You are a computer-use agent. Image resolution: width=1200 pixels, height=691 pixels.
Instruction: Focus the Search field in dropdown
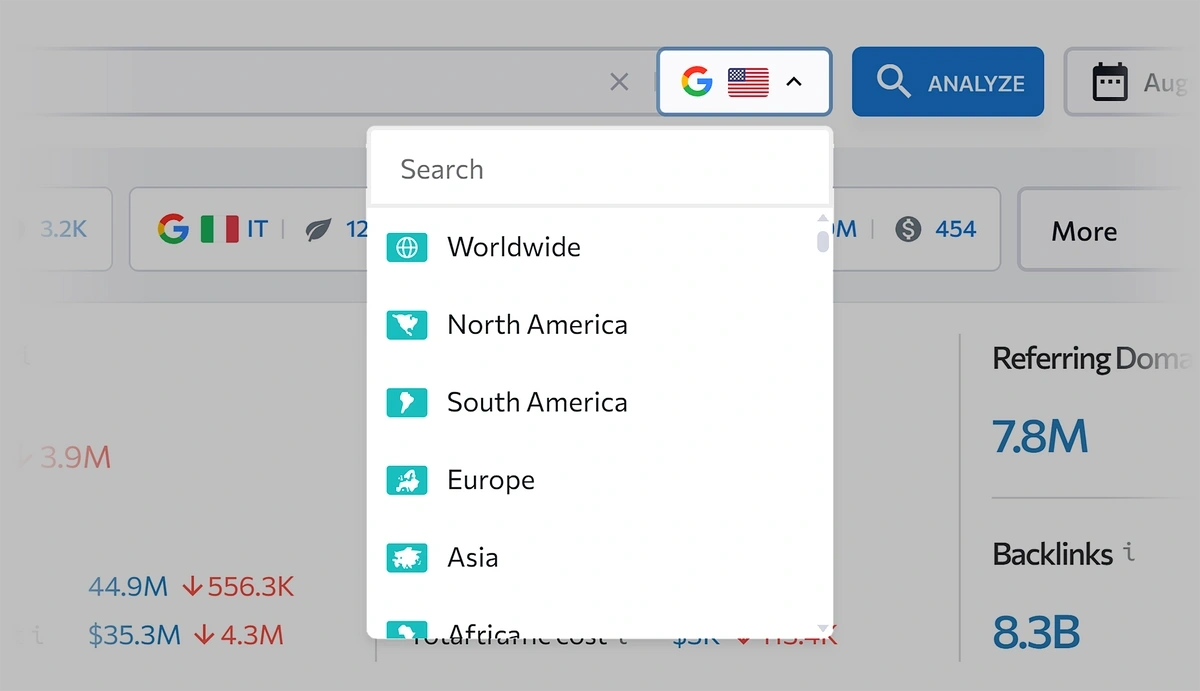pyautogui.click(x=600, y=169)
